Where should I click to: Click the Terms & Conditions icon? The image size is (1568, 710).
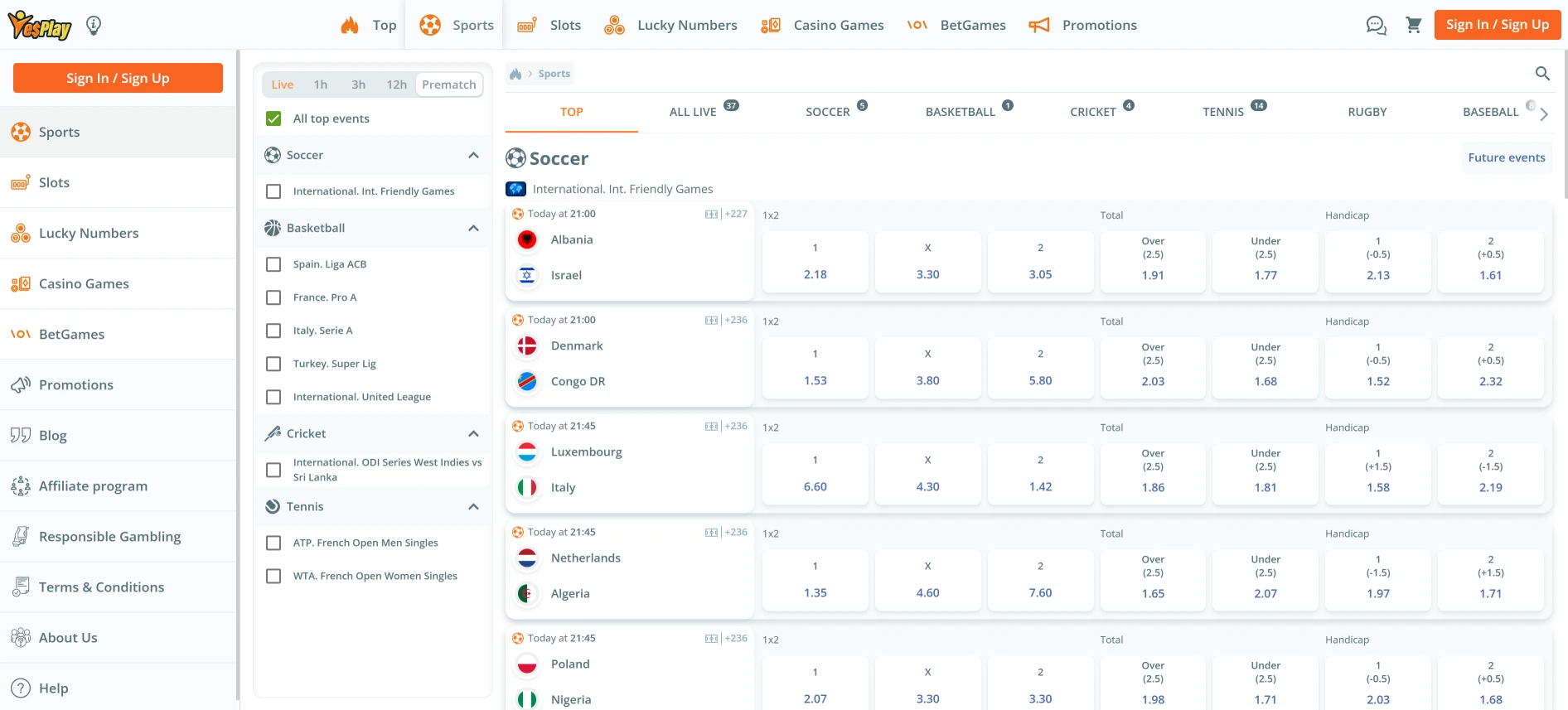point(21,587)
